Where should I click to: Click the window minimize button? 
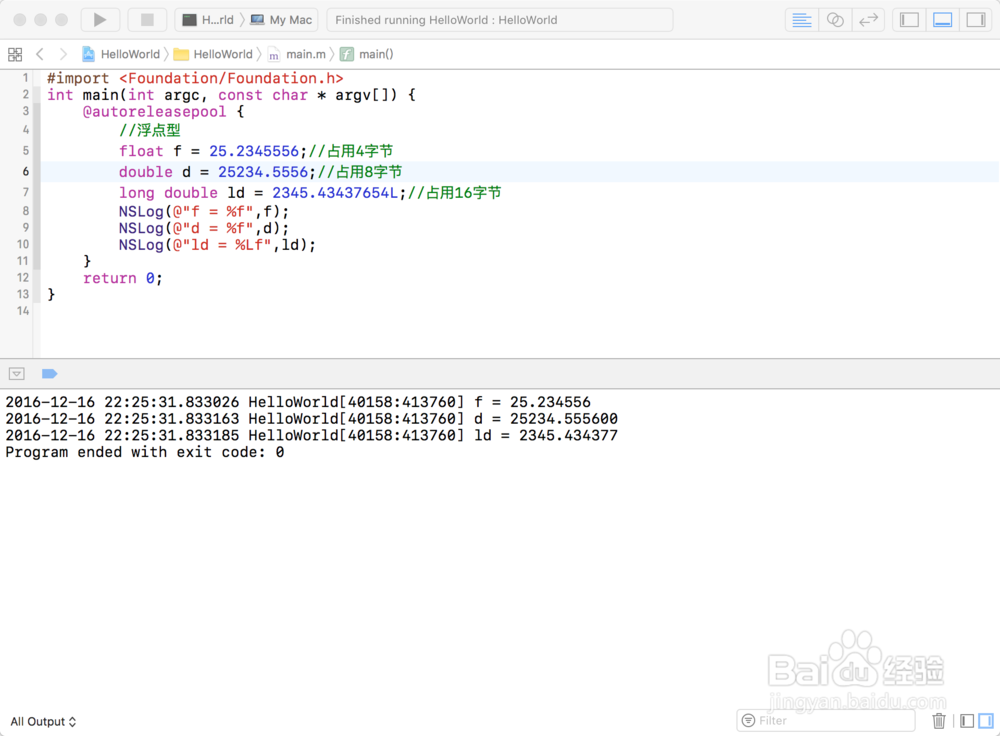(x=41, y=20)
